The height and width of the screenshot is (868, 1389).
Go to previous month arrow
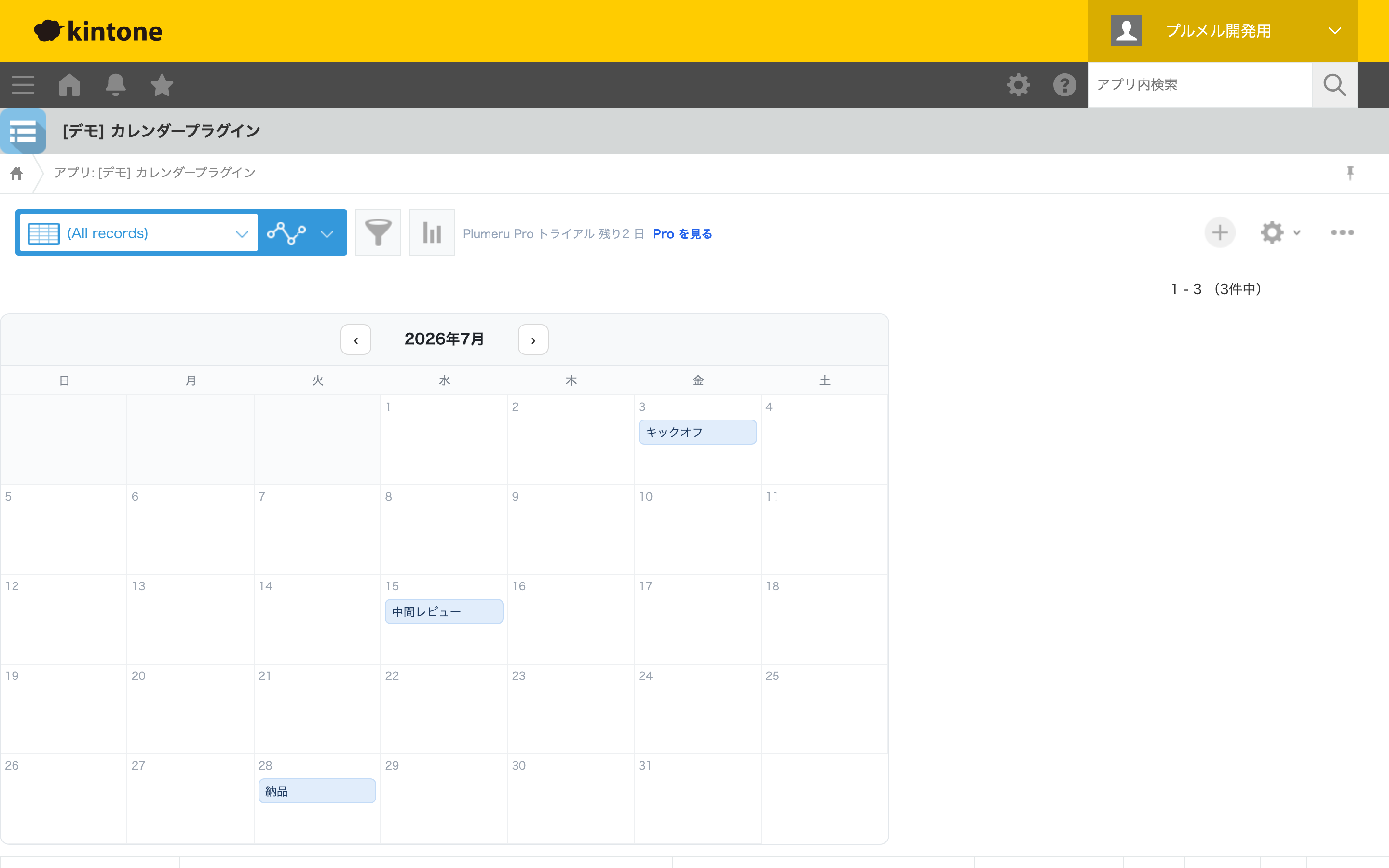click(x=356, y=340)
